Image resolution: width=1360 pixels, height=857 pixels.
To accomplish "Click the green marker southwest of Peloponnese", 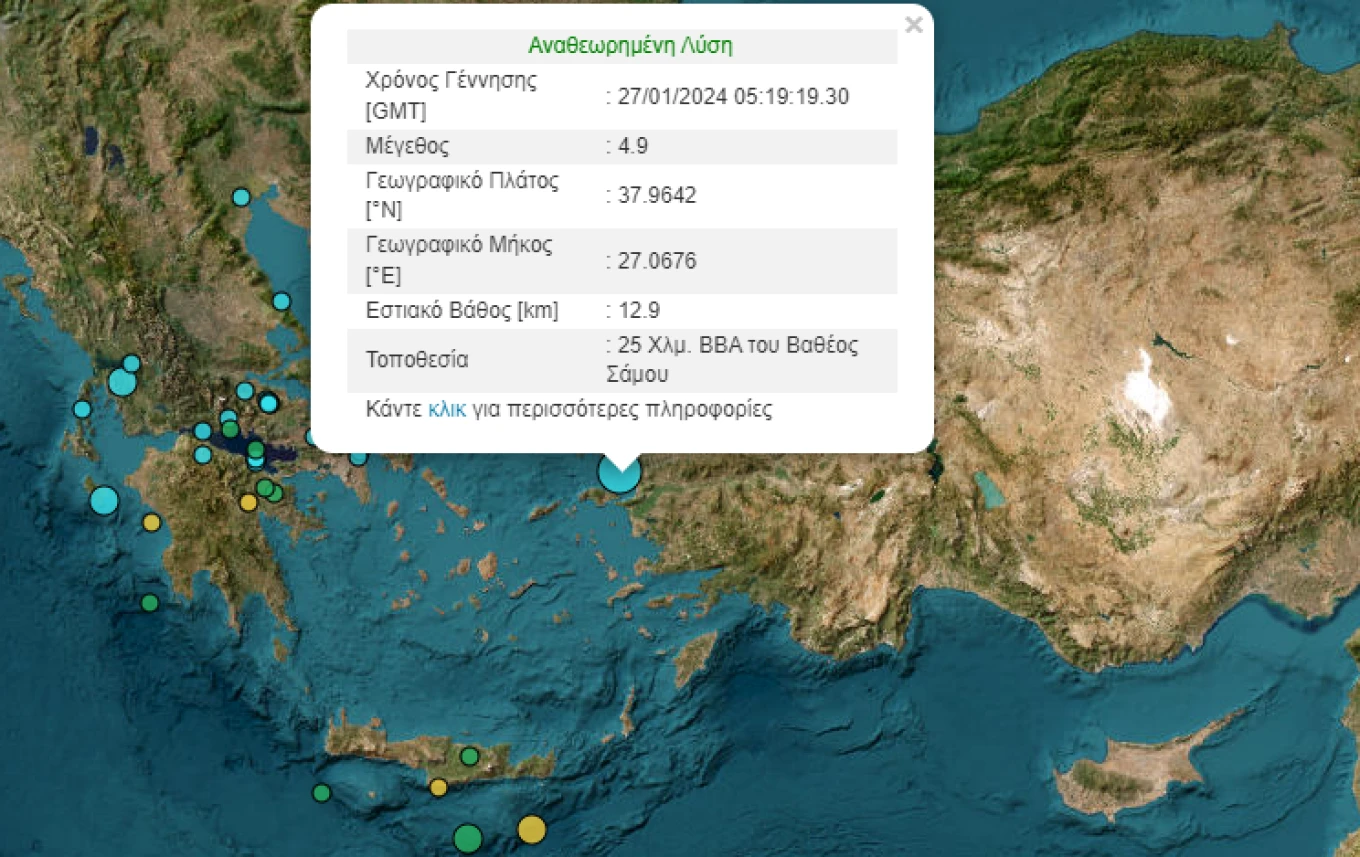I will pos(149,603).
